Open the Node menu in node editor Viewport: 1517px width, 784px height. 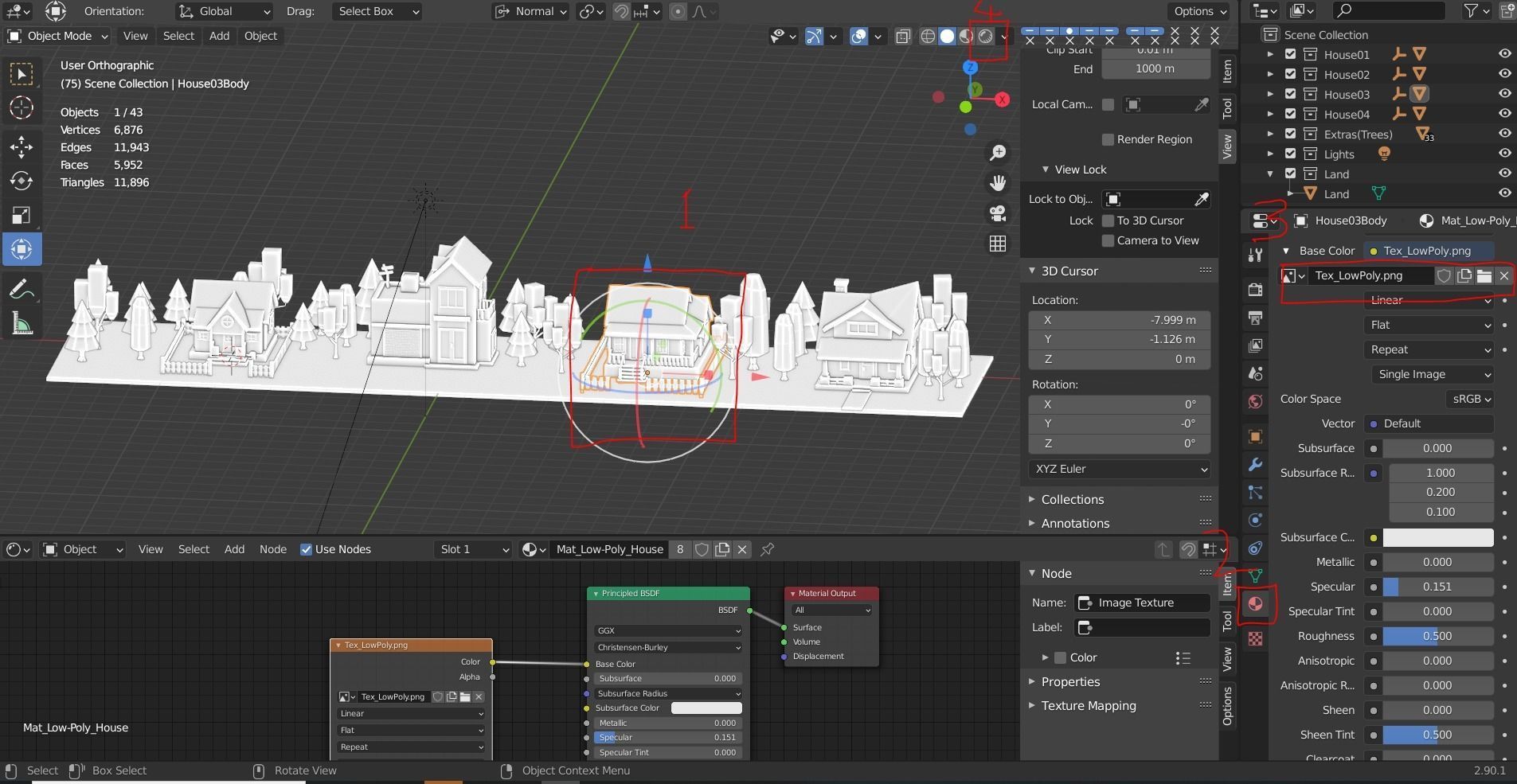[272, 549]
